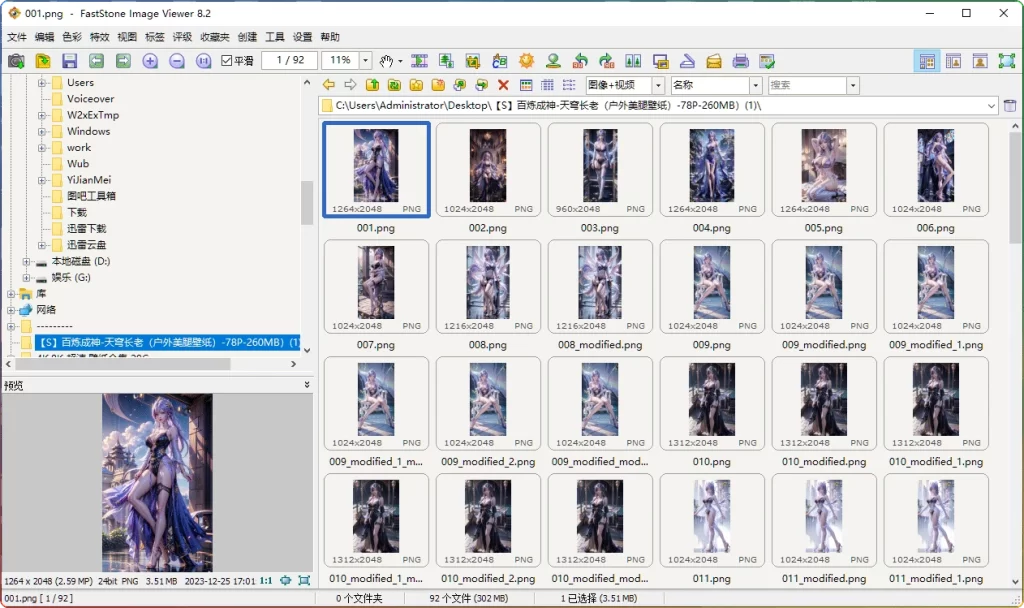Toggle the first browser layout view mode

click(x=927, y=61)
